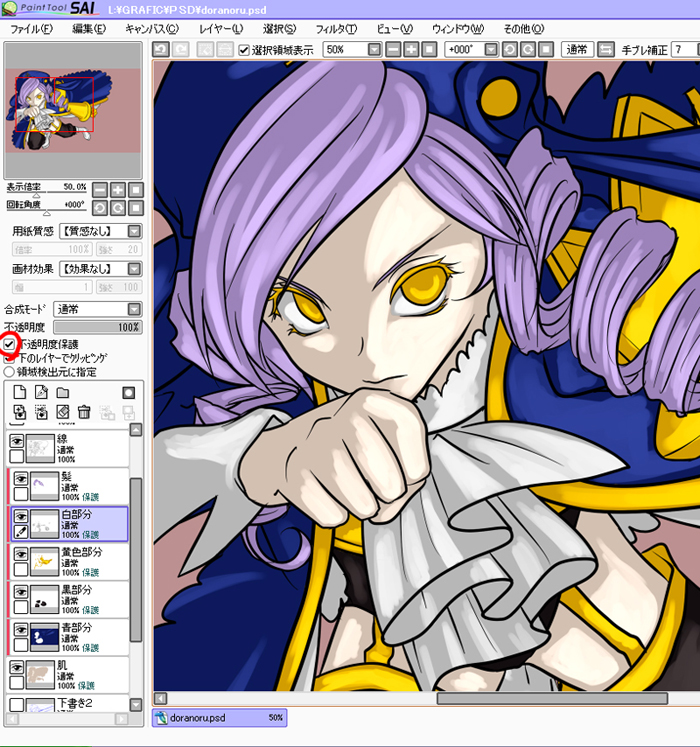Open the レイヤー(L) menu
Screen dimensions: 700x747
[221, 29]
